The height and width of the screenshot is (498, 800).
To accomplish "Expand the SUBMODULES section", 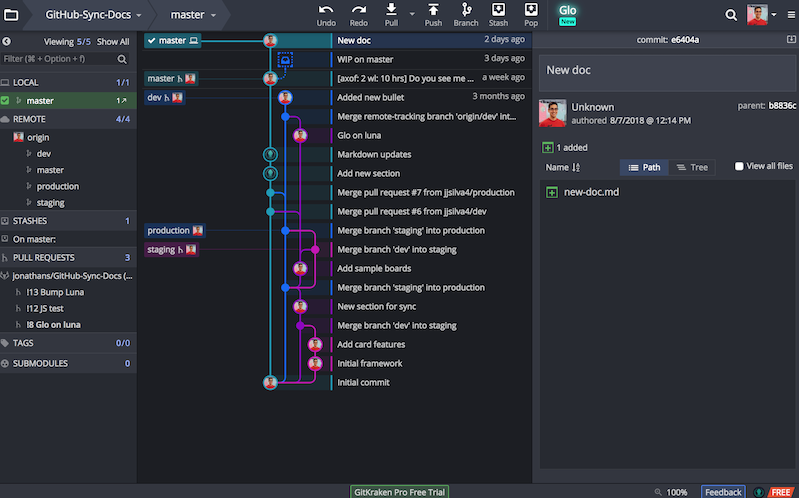I will coord(68,363).
